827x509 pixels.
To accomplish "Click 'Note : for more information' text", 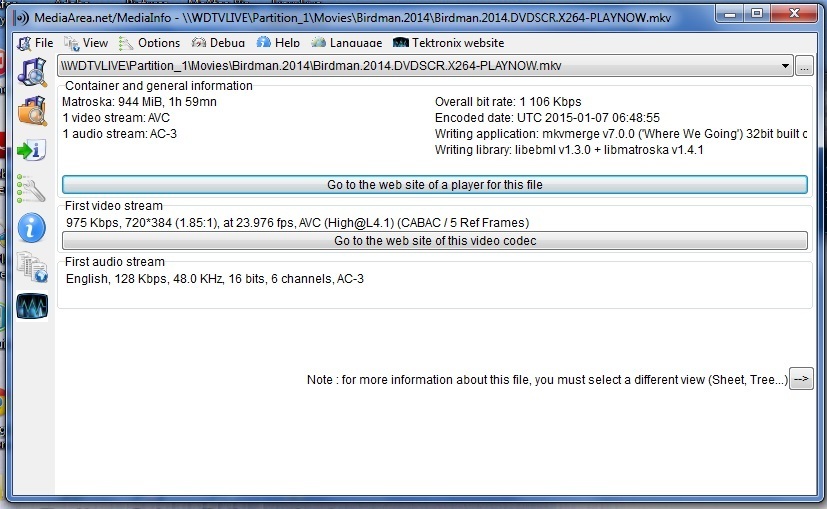I will click(547, 380).
